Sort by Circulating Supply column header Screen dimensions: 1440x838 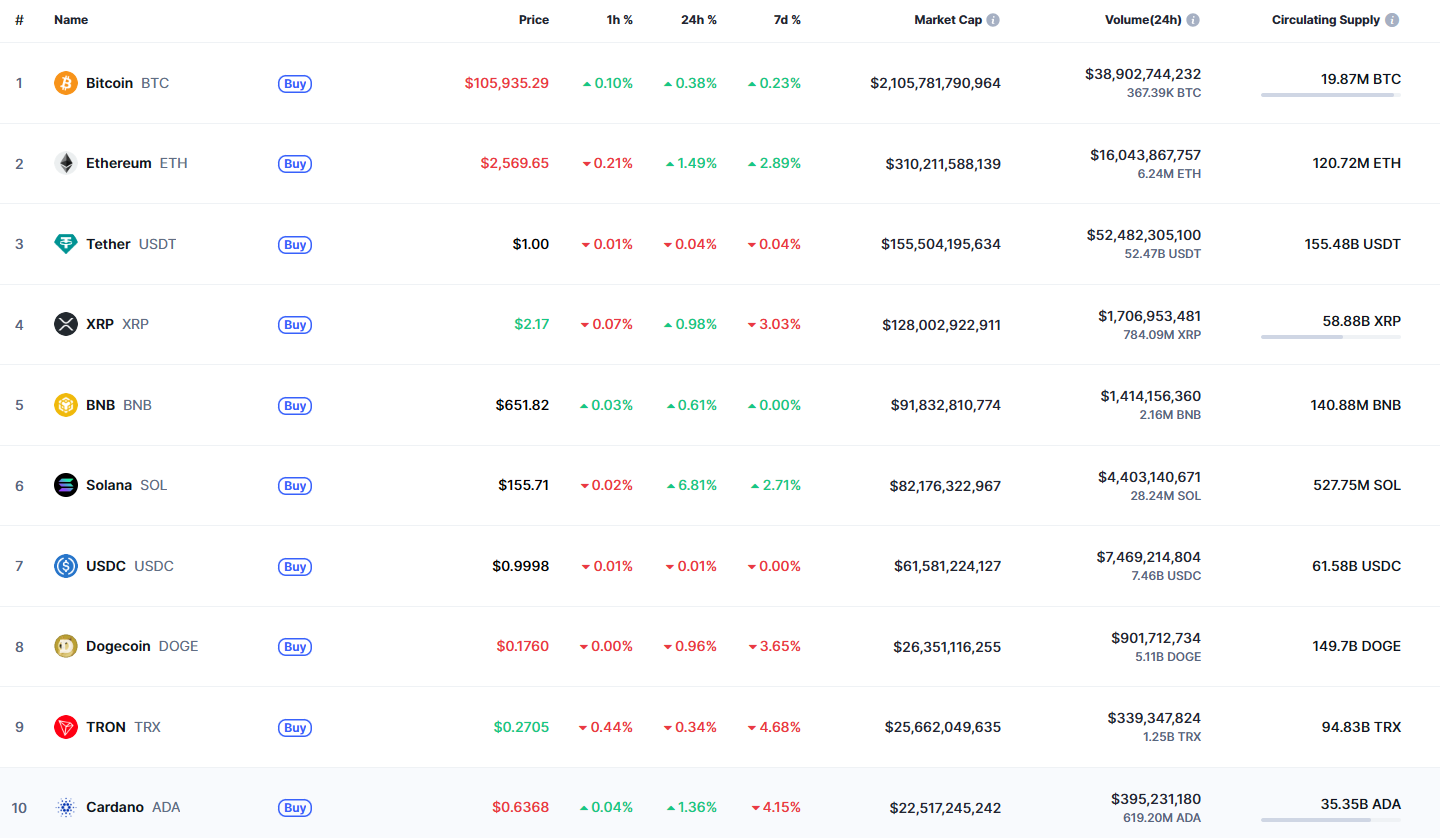click(x=1326, y=20)
